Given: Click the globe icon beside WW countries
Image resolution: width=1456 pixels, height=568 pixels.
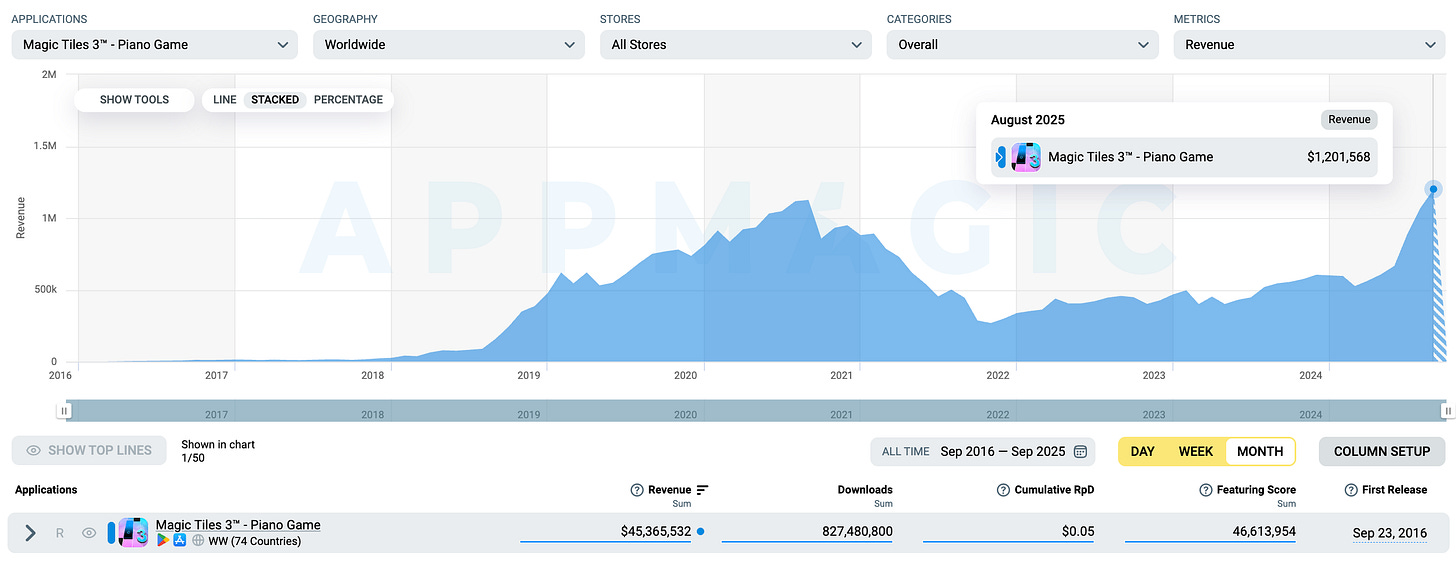Looking at the screenshot, I should coord(198,541).
